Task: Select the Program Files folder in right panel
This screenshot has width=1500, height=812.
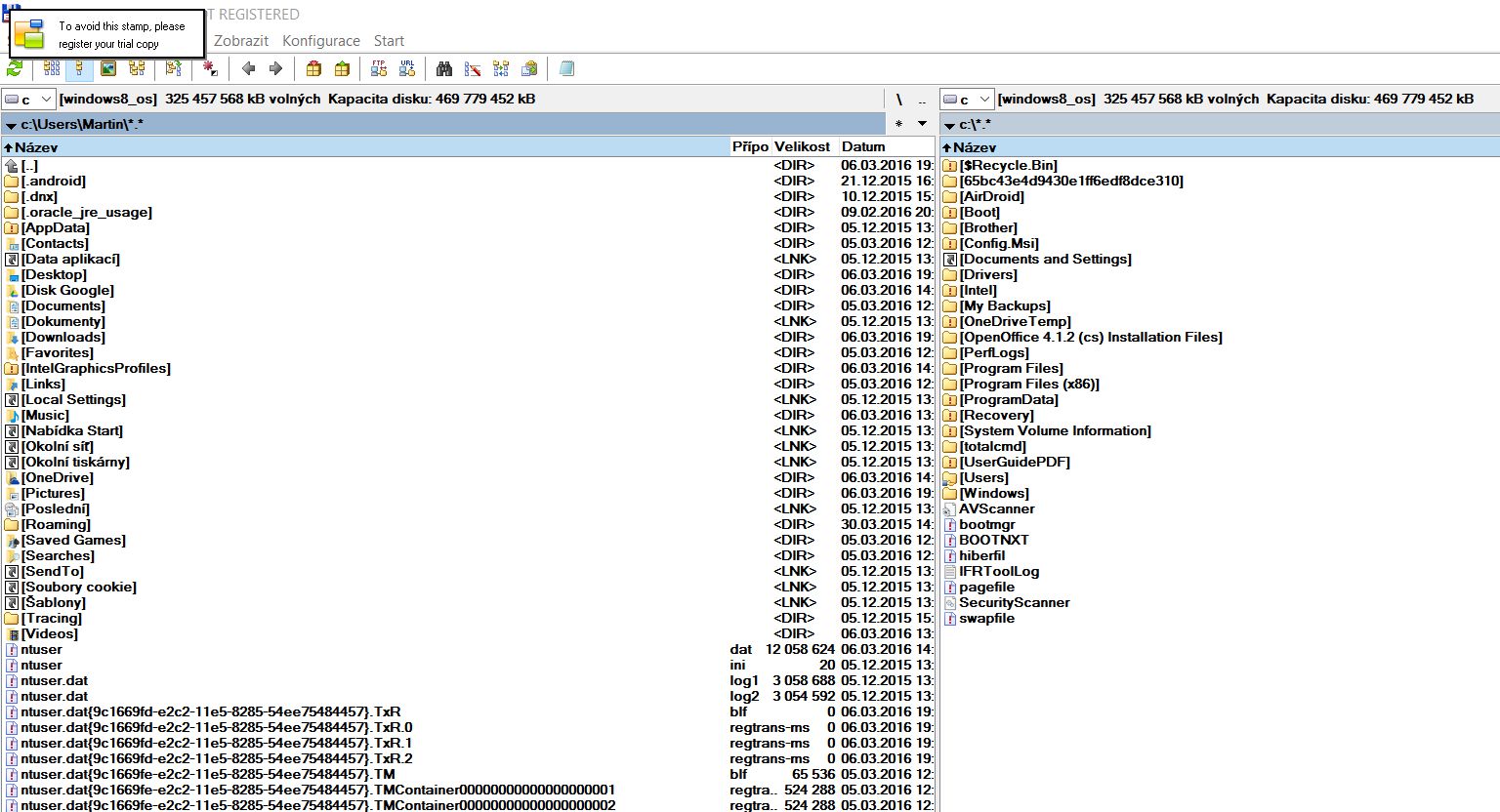Action: coord(1011,368)
